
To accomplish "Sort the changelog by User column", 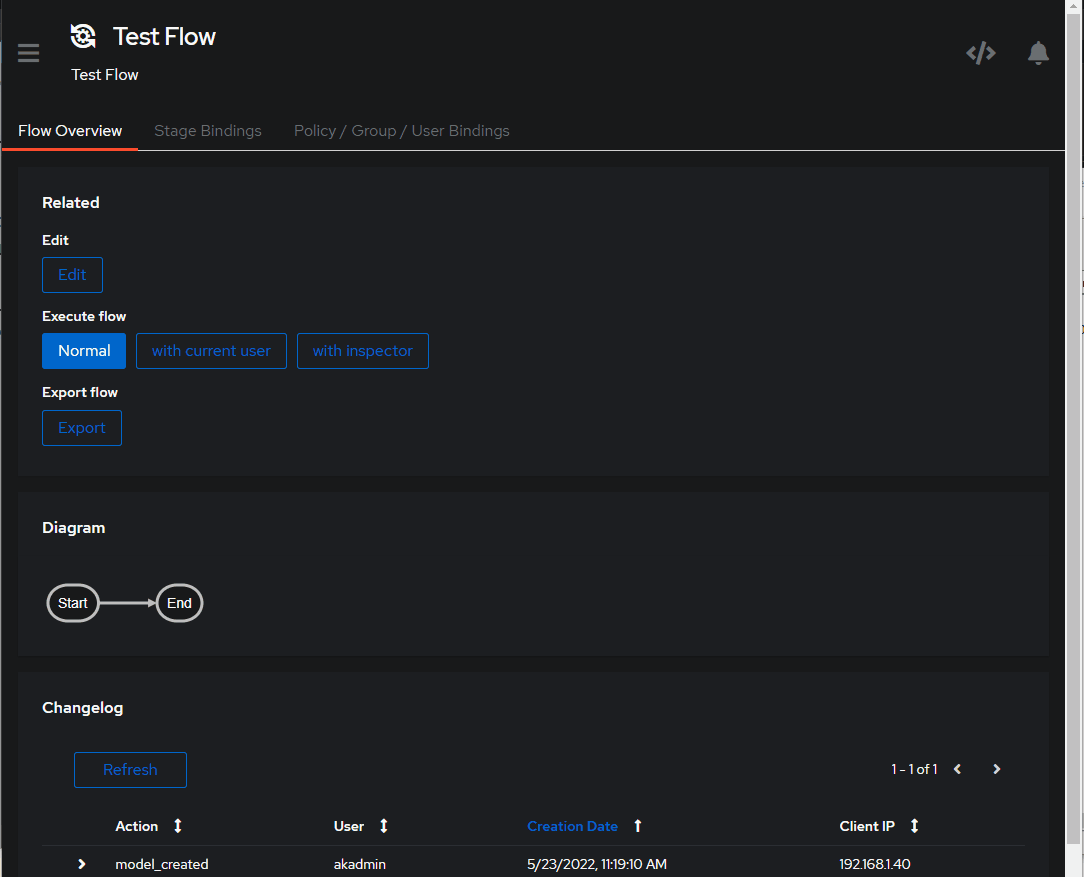I will tap(383, 826).
